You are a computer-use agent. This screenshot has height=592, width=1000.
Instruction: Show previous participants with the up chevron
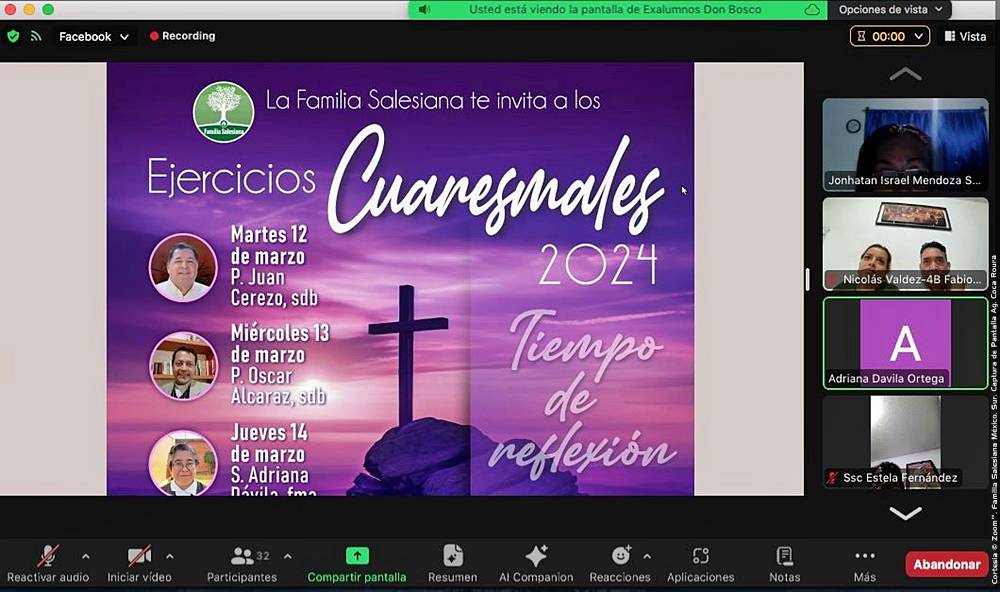905,75
